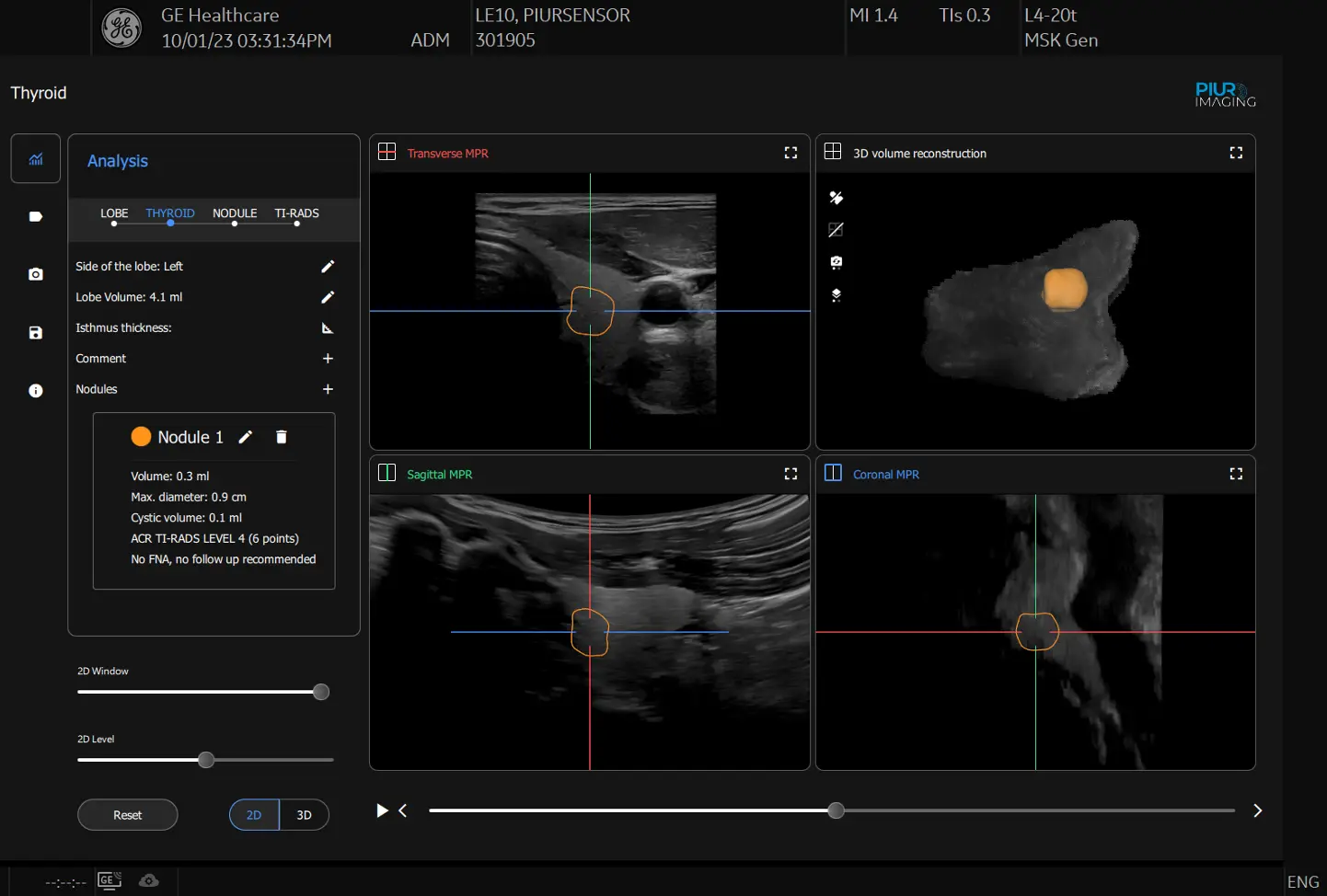Viewport: 1327px width, 896px height.
Task: Take a snapshot with camera sidebar icon
Action: click(x=36, y=274)
